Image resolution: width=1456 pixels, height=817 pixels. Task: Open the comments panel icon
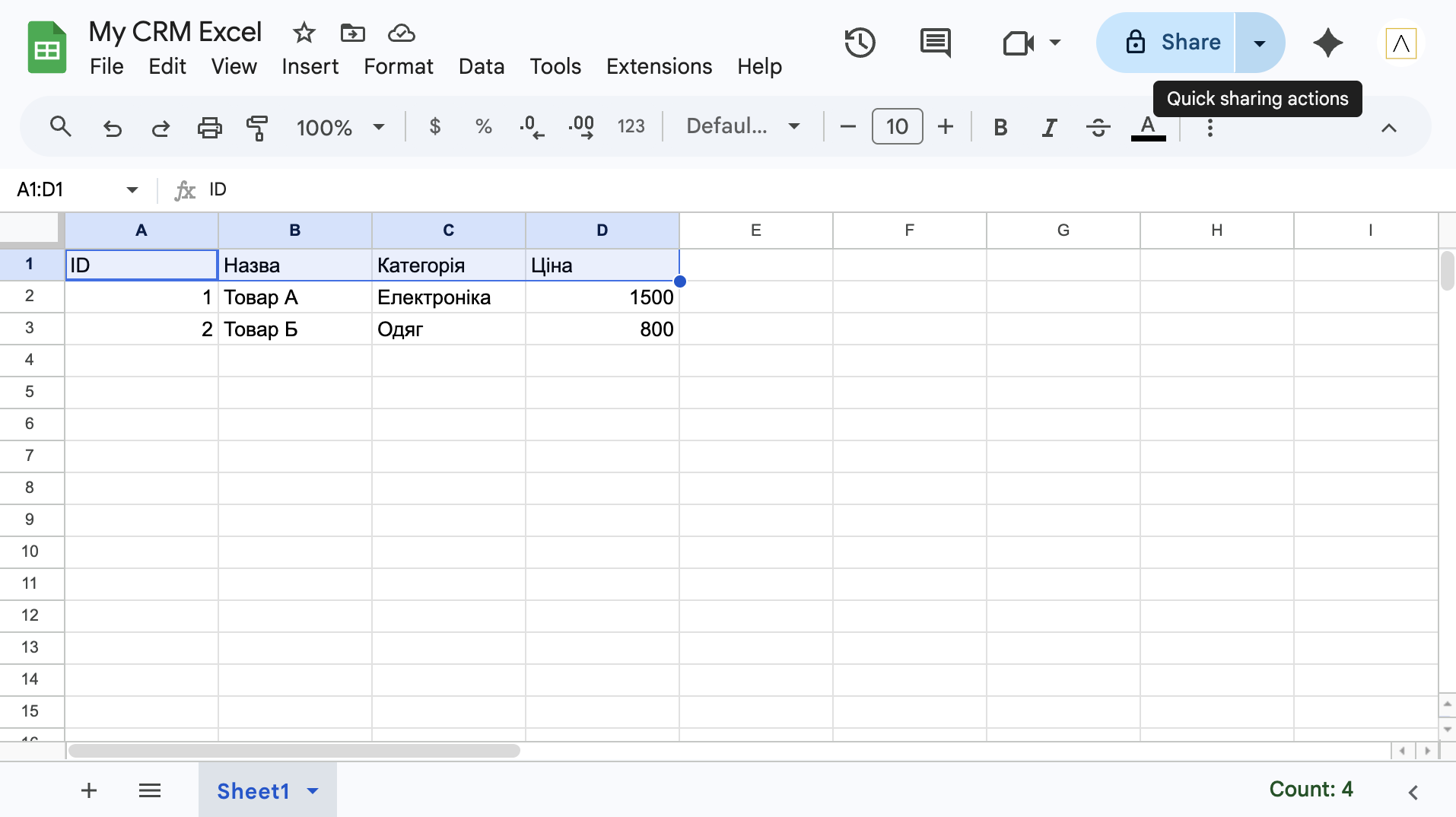(936, 43)
